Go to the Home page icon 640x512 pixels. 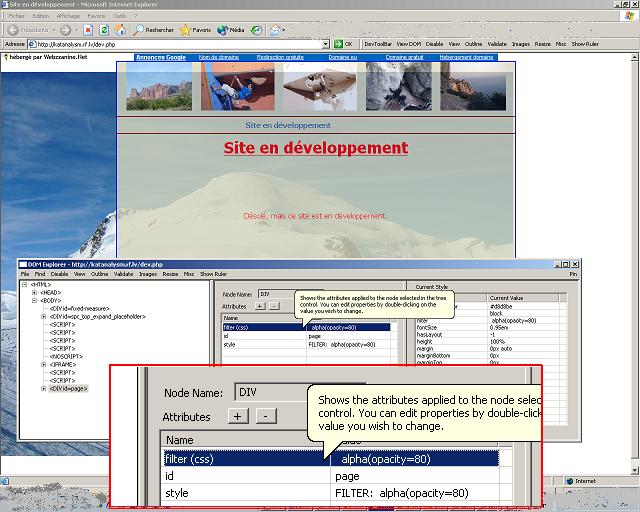120,29
